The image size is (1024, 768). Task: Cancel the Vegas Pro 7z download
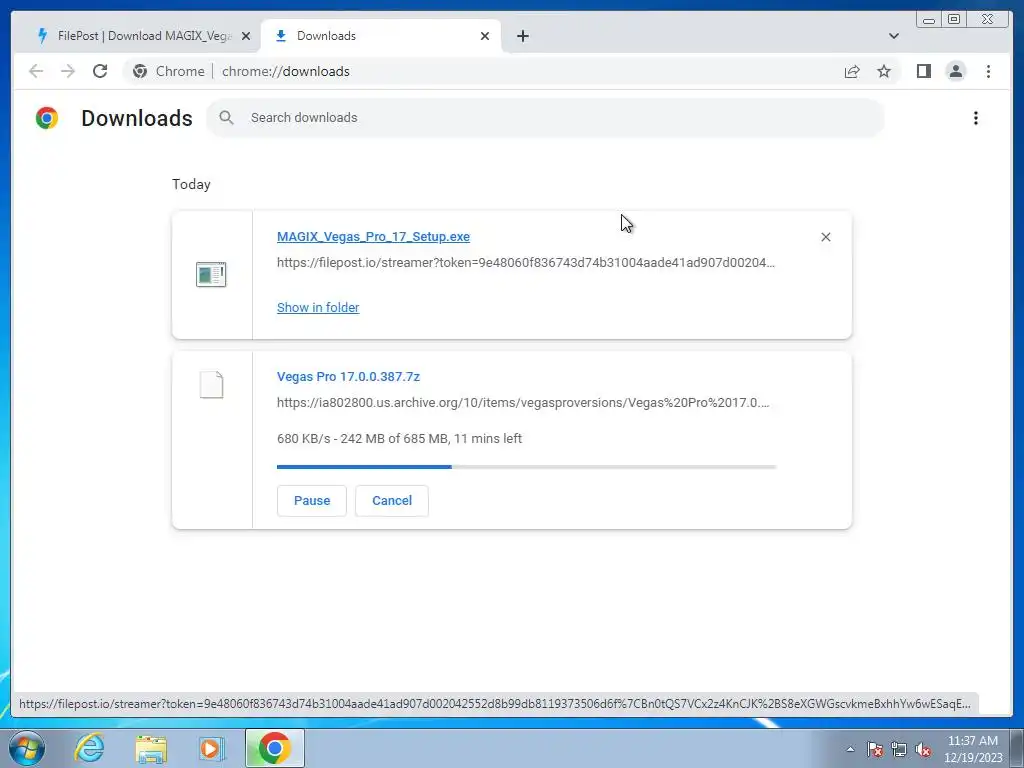tap(392, 501)
